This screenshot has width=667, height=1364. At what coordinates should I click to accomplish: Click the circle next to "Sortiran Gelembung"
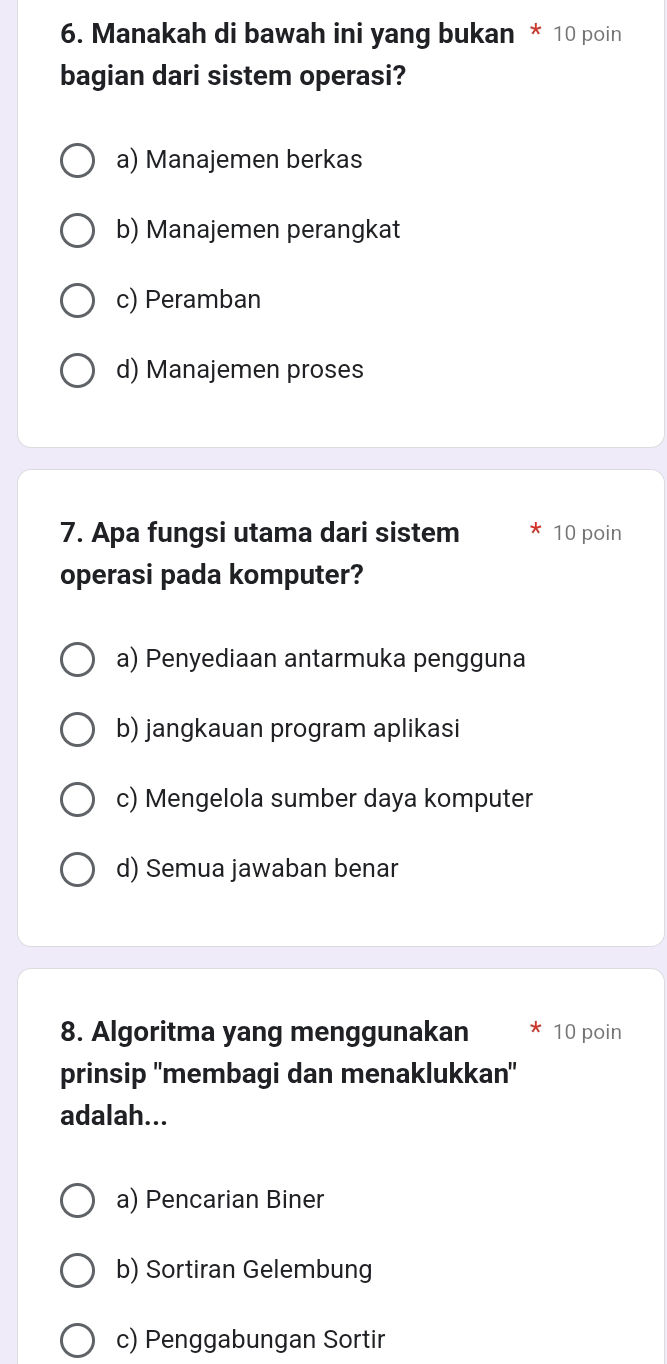point(77,1270)
